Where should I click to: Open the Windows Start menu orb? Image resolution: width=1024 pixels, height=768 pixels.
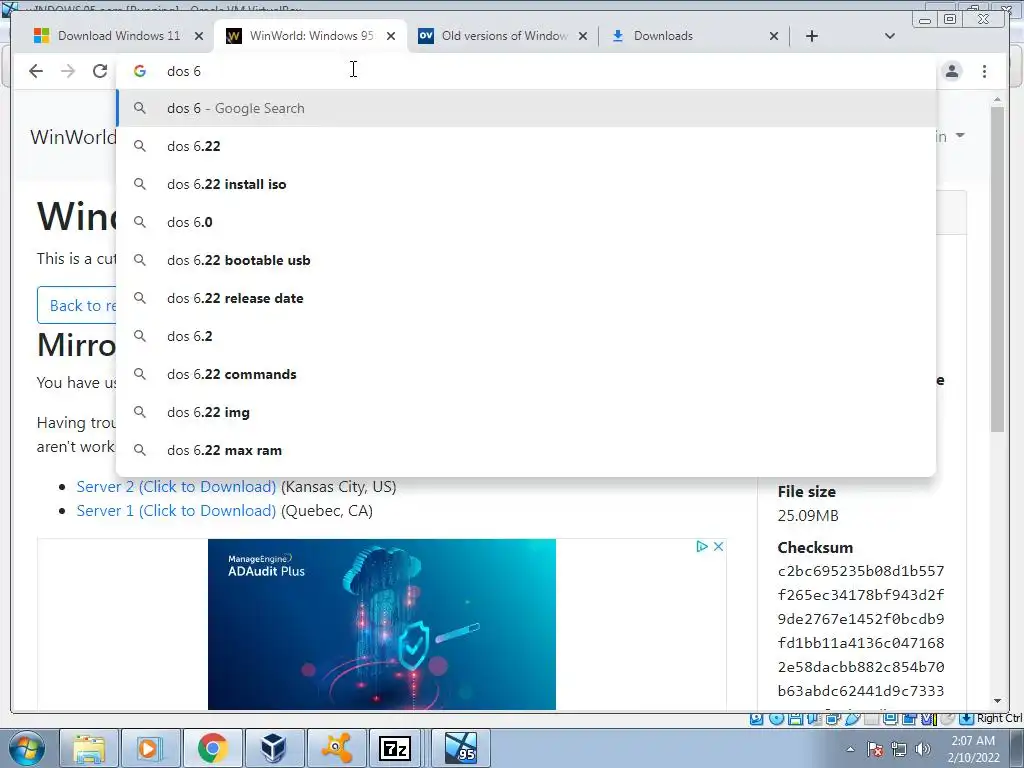[27, 748]
